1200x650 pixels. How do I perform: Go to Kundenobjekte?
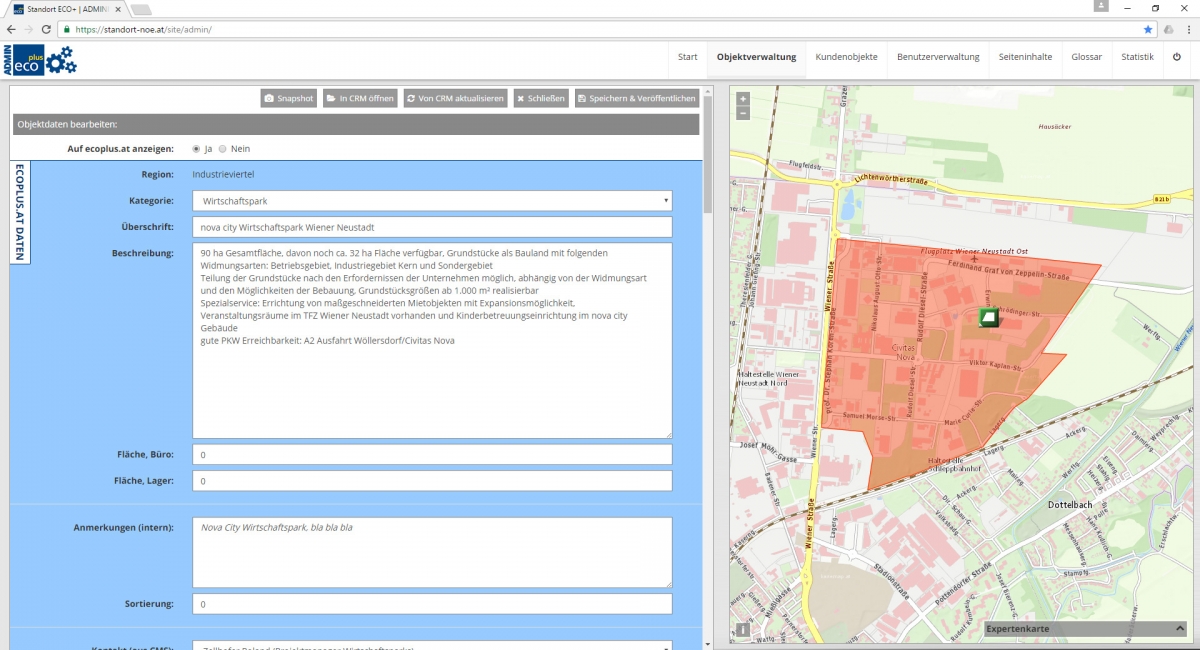(x=846, y=57)
